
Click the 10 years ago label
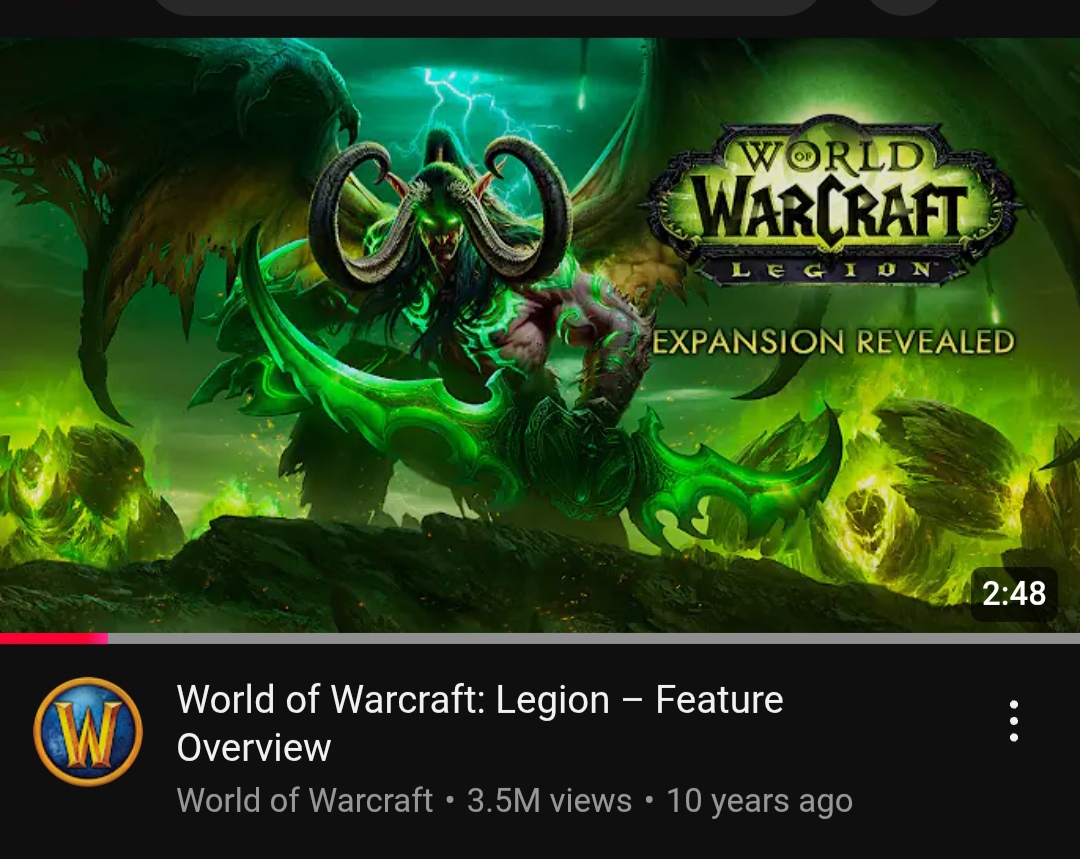[759, 800]
